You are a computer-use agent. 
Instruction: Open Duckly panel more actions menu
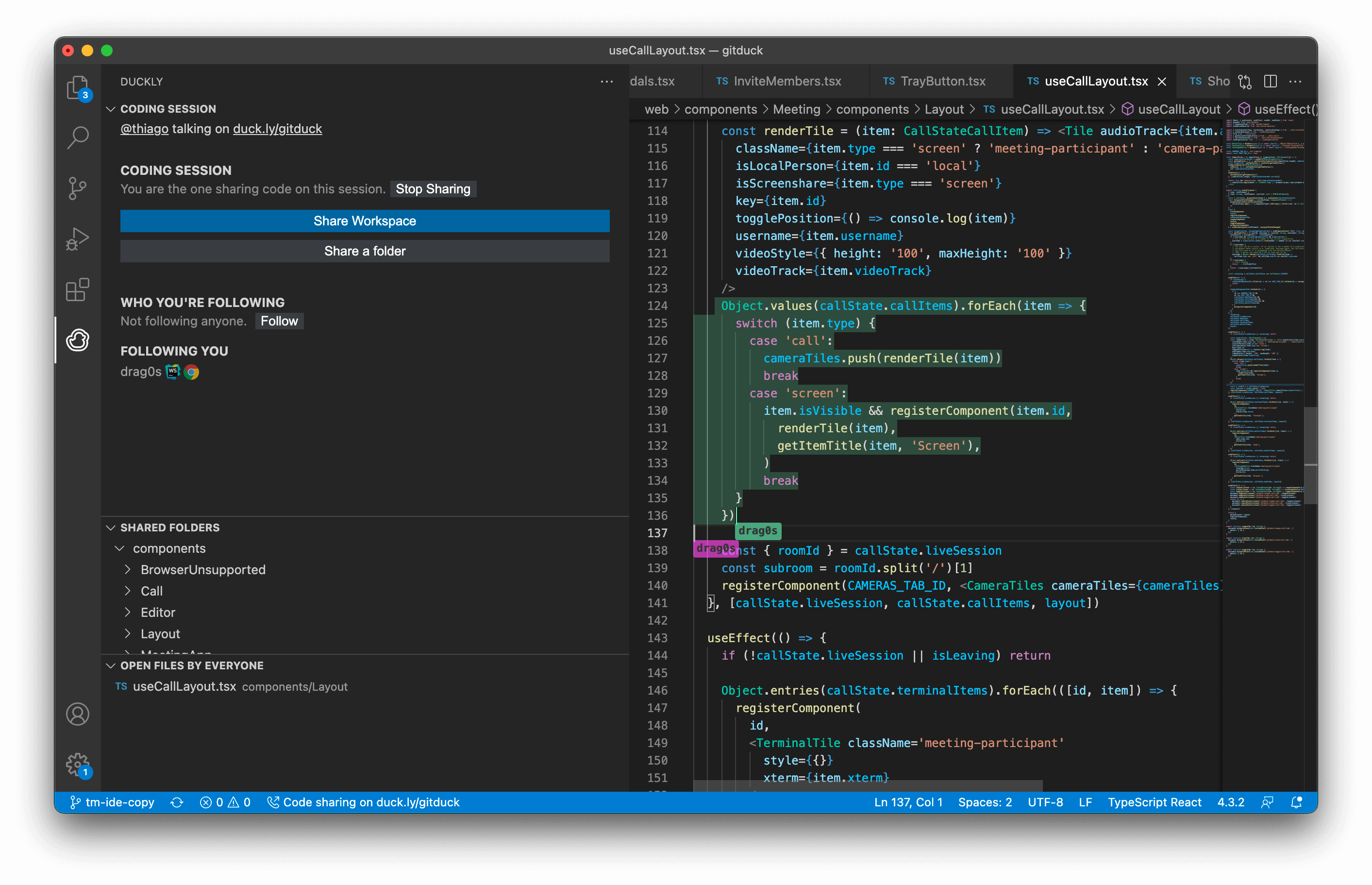click(606, 82)
